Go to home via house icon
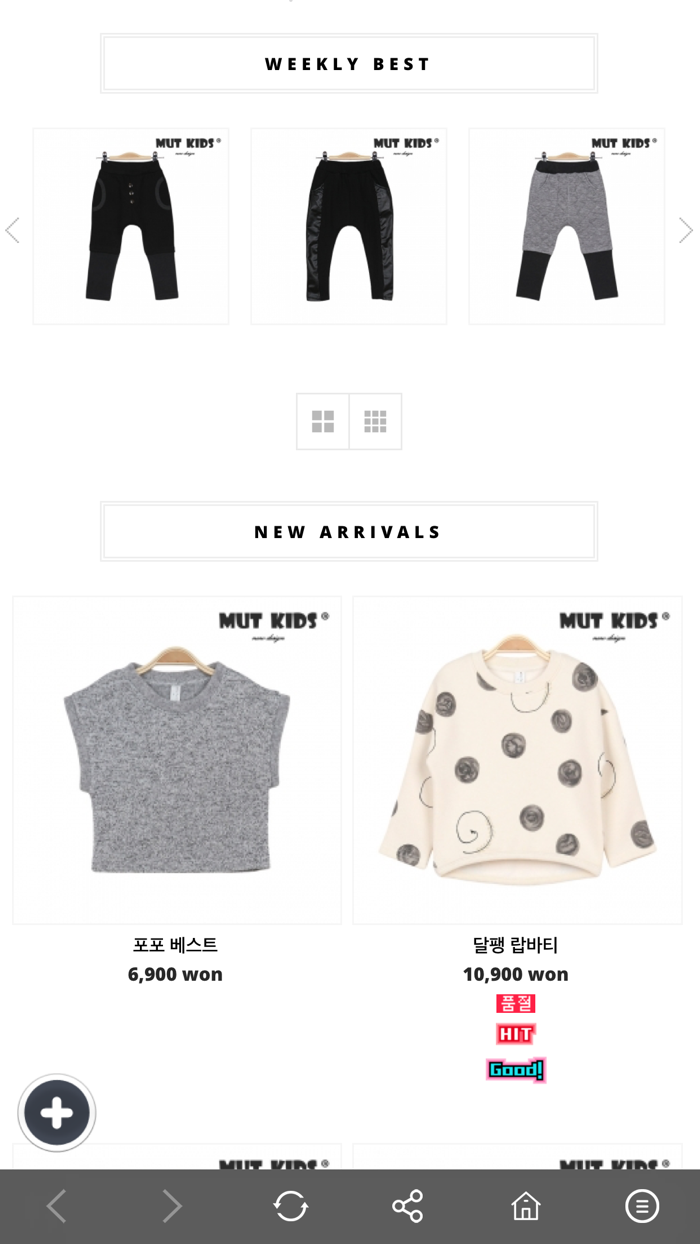This screenshot has height=1244, width=700. pyautogui.click(x=525, y=1206)
